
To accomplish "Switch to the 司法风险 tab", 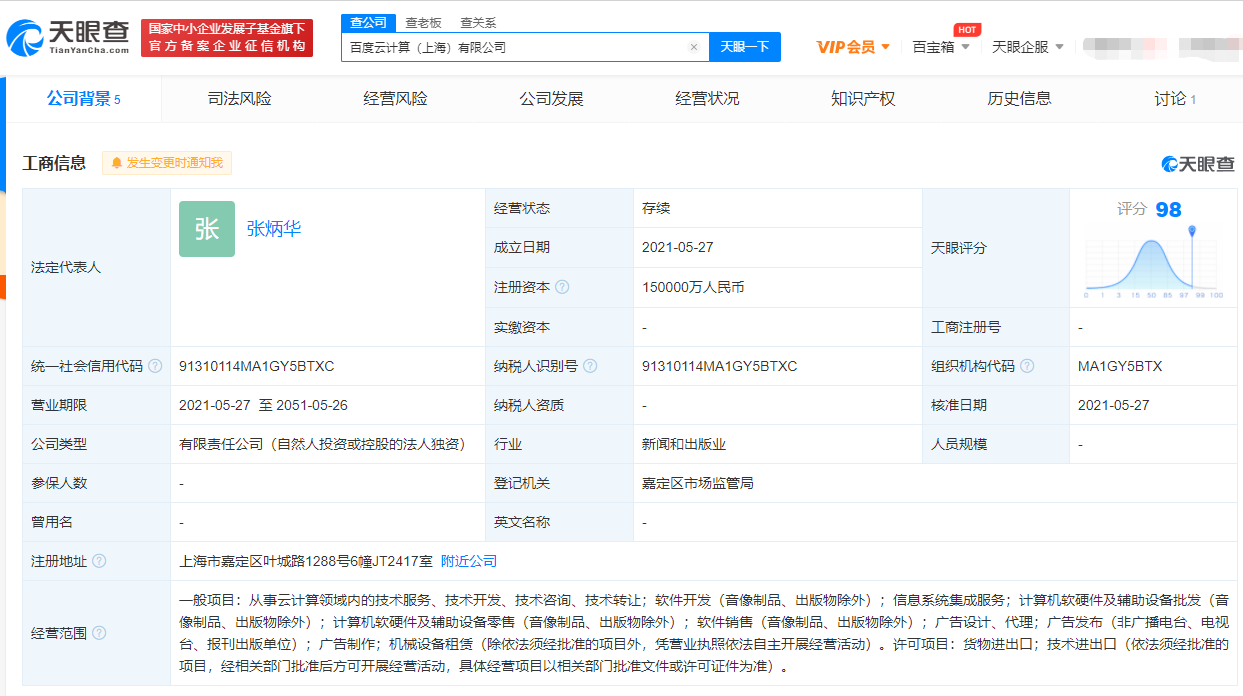I will (x=239, y=99).
